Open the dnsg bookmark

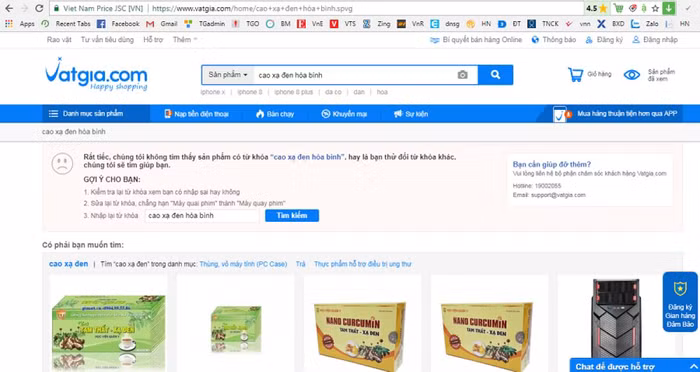[x=445, y=24]
